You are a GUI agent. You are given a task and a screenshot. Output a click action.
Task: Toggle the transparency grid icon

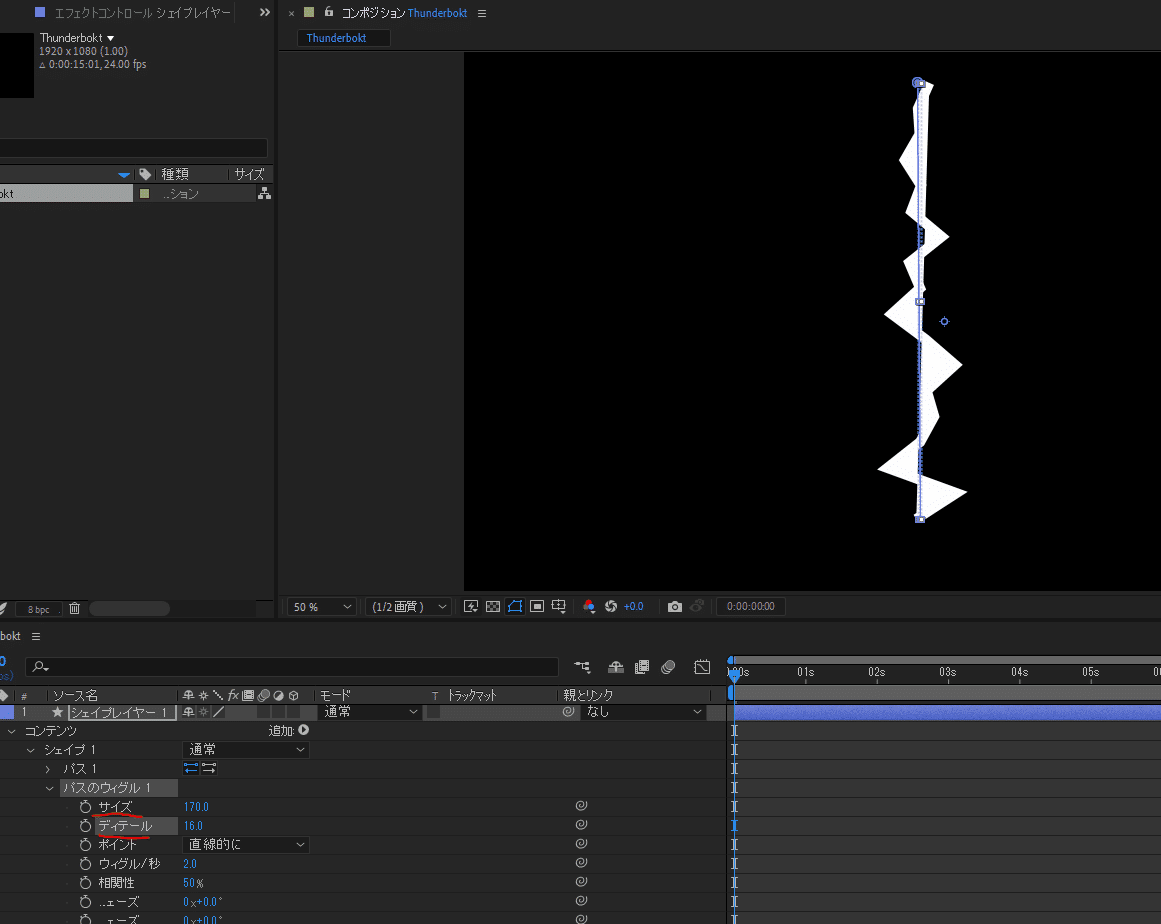[x=493, y=607]
